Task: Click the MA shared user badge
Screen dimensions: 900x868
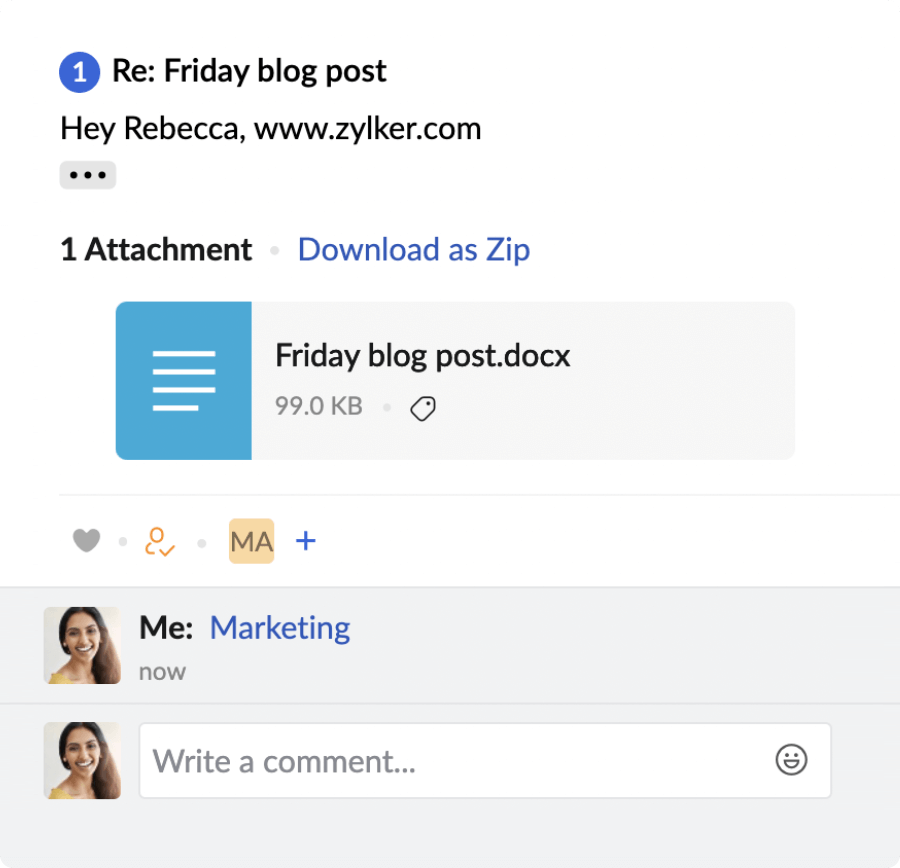Action: [251, 541]
